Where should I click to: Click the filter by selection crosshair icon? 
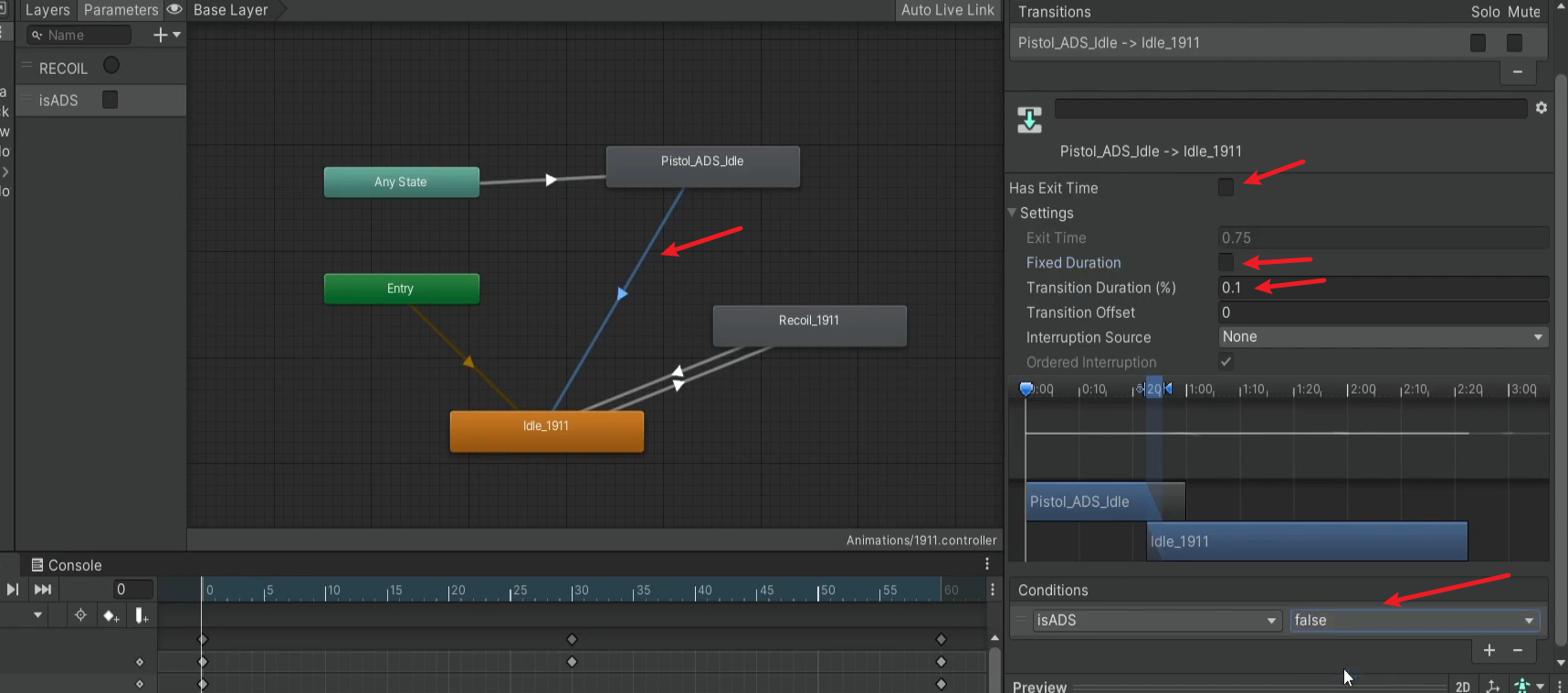(x=80, y=615)
